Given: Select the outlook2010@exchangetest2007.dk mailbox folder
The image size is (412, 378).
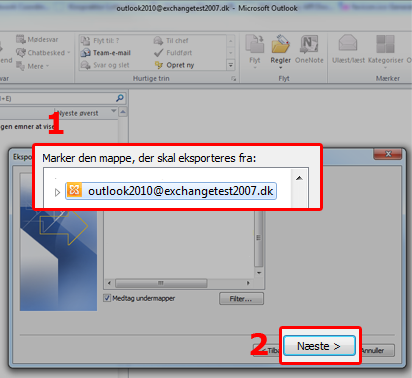Looking at the screenshot, I should tap(171, 191).
